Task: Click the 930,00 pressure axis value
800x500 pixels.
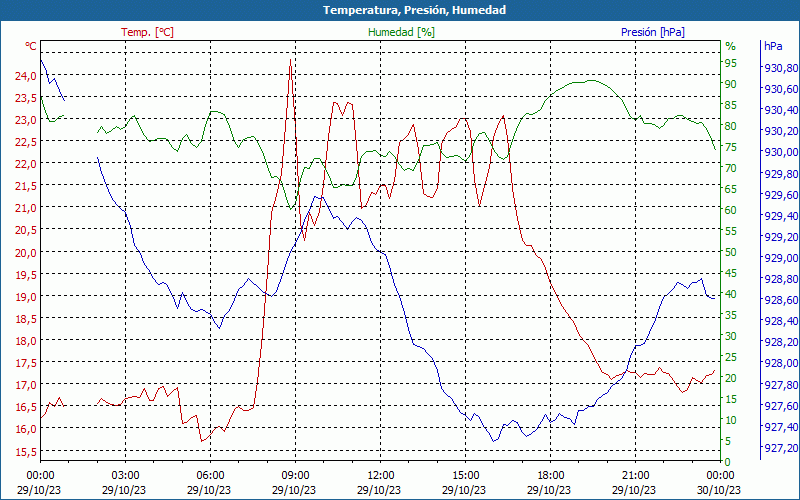Action: pos(781,152)
